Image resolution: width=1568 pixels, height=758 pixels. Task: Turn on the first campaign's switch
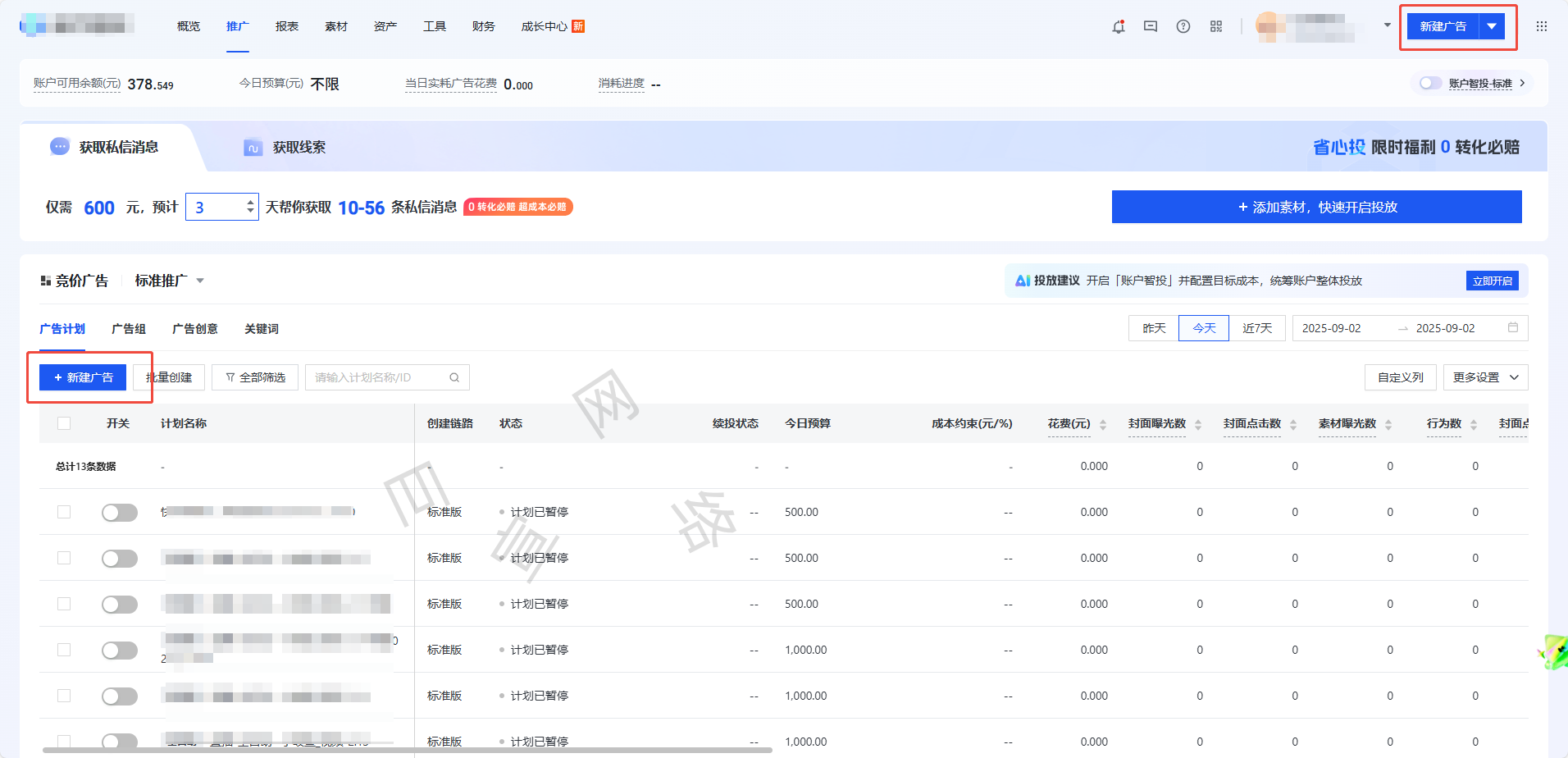tap(119, 512)
